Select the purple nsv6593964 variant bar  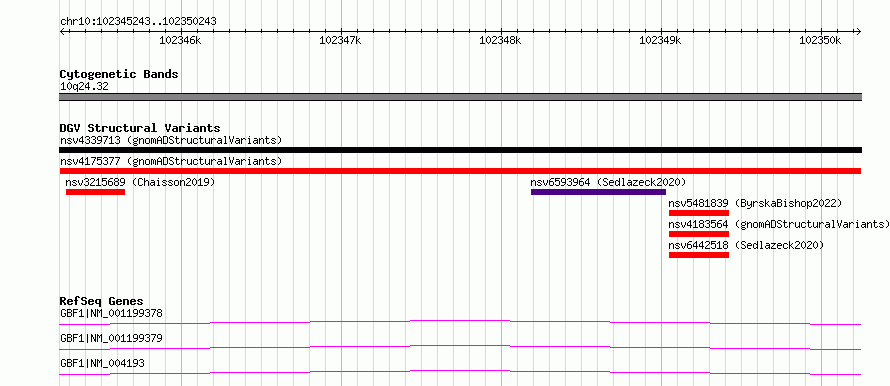(x=598, y=192)
